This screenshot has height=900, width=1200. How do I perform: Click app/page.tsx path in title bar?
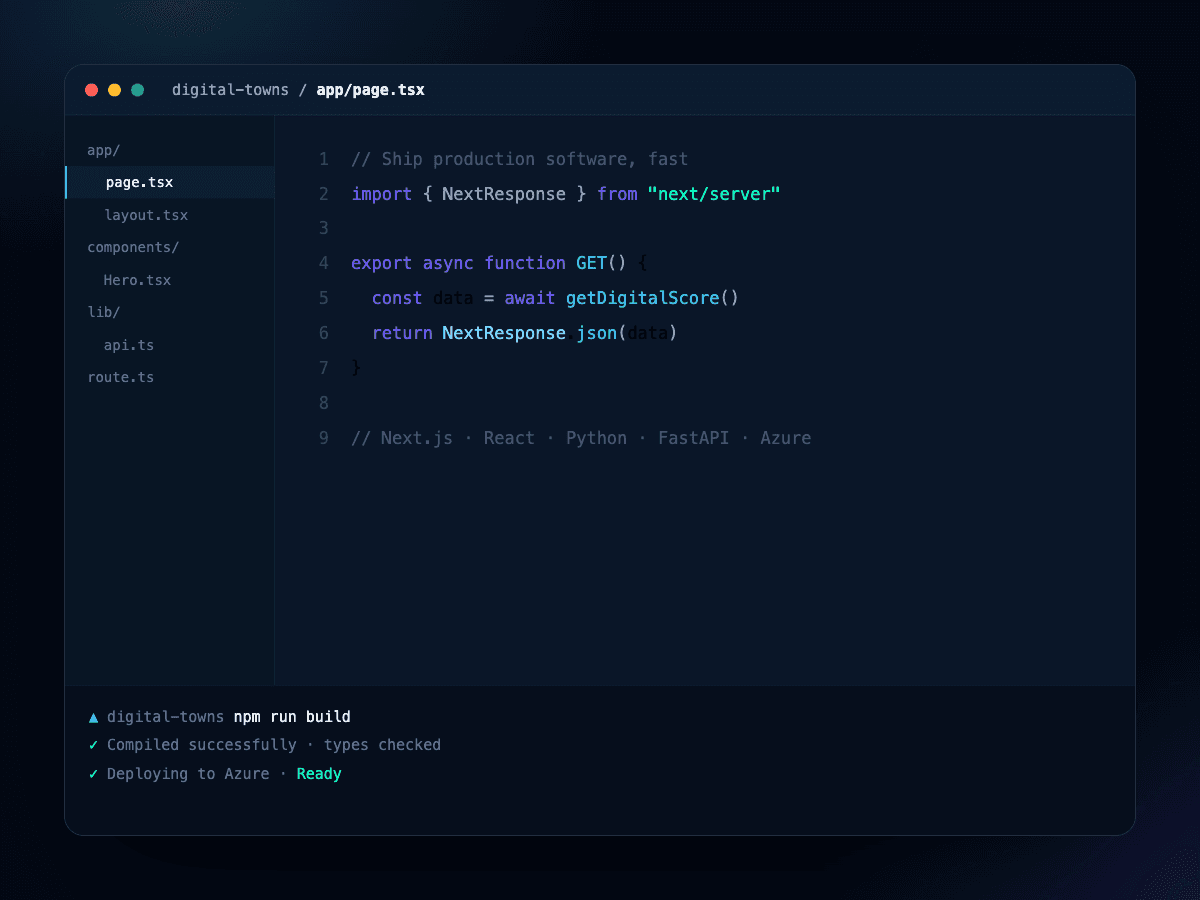(x=370, y=90)
